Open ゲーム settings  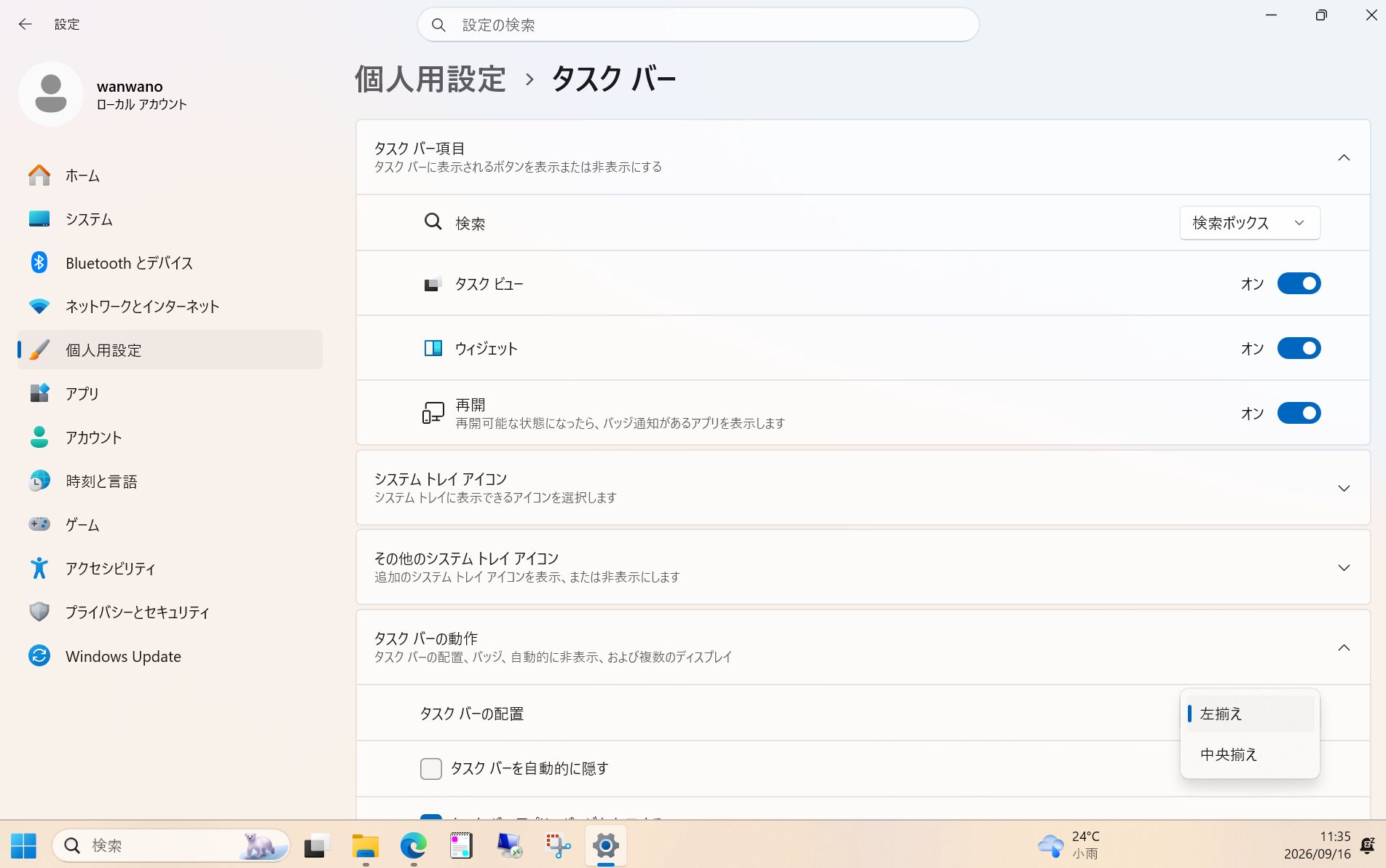click(170, 525)
